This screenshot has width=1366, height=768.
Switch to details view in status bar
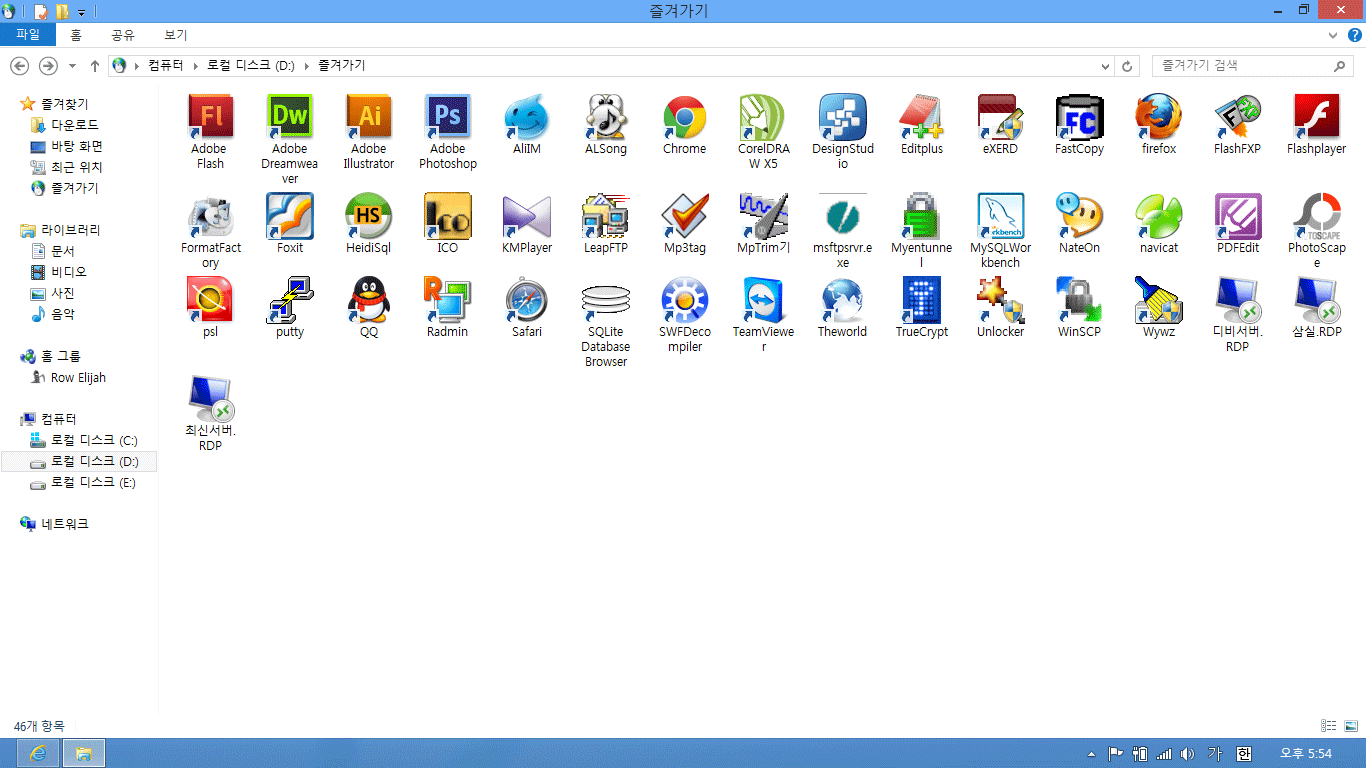(x=1328, y=726)
